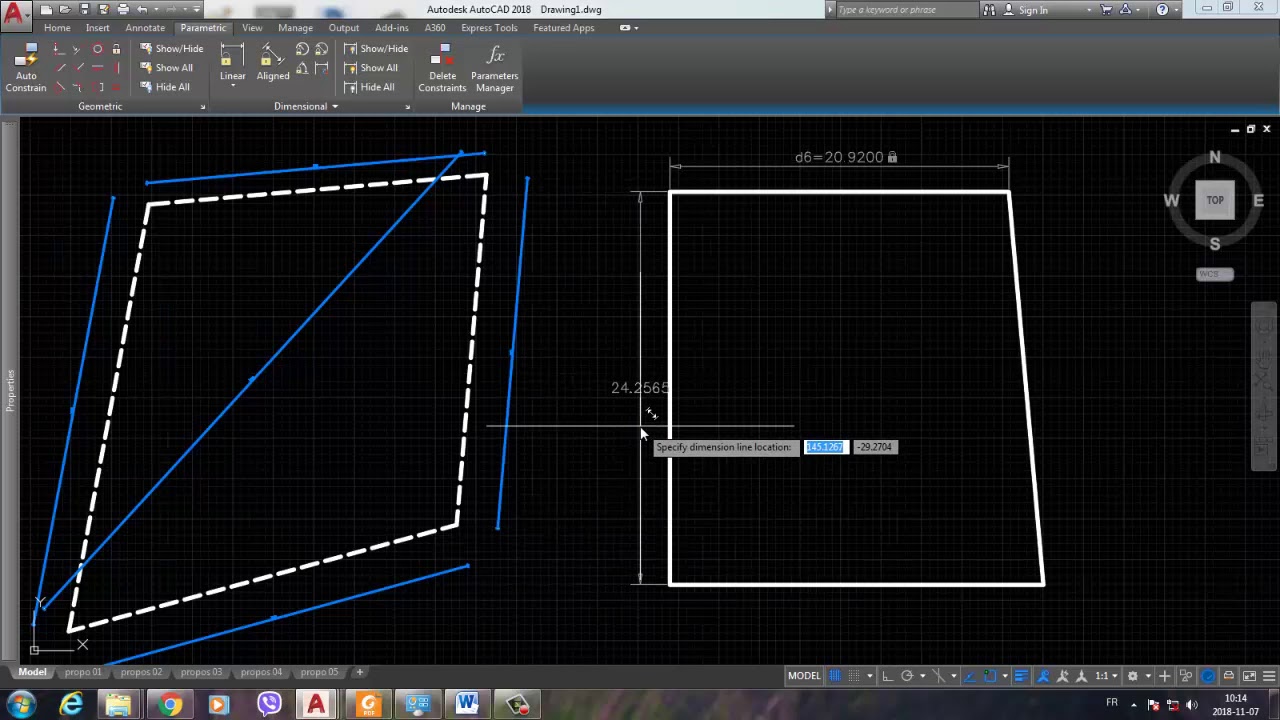Expand Geometric panel dialog launcher arrow

pos(202,107)
